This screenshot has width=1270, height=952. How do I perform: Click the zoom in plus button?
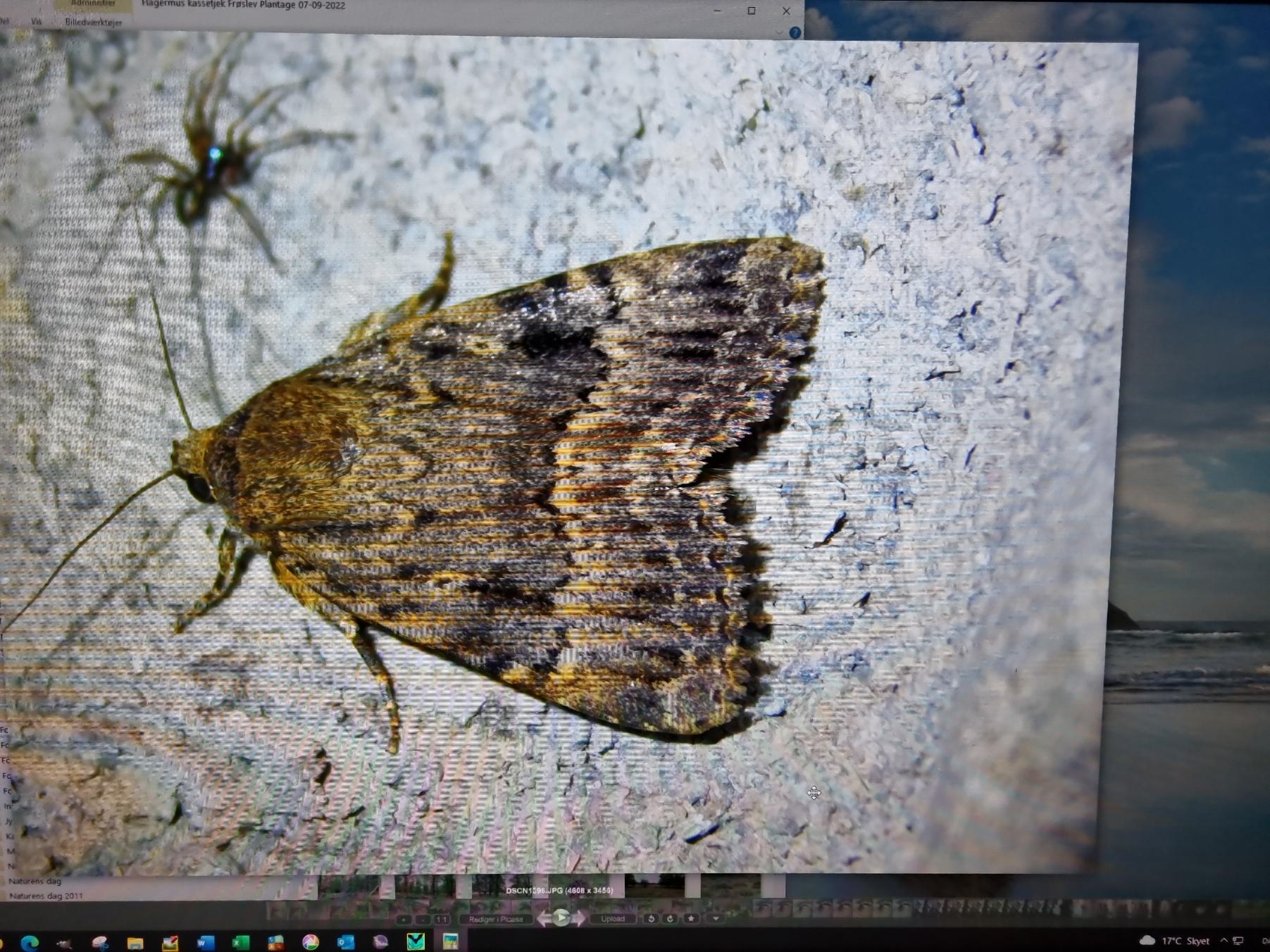coord(404,920)
